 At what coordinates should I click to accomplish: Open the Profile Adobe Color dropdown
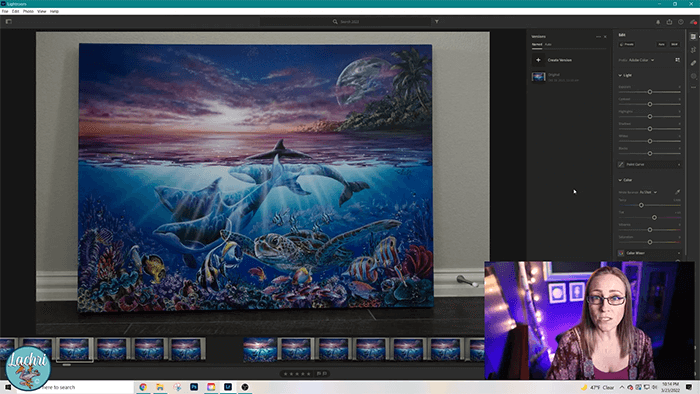click(x=641, y=60)
